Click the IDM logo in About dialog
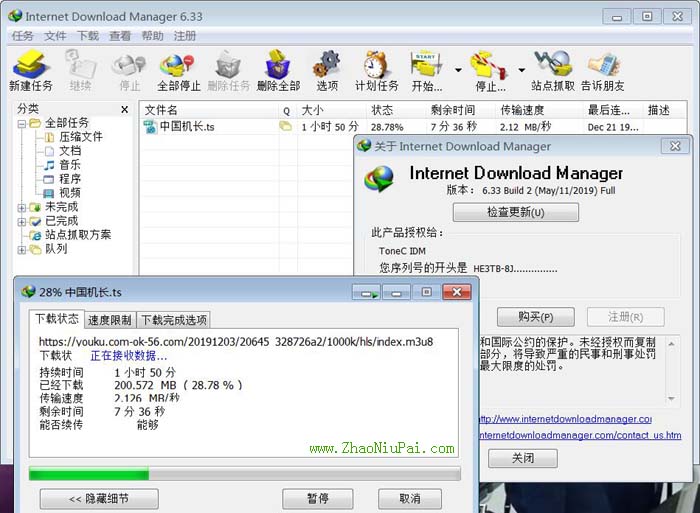 point(379,178)
